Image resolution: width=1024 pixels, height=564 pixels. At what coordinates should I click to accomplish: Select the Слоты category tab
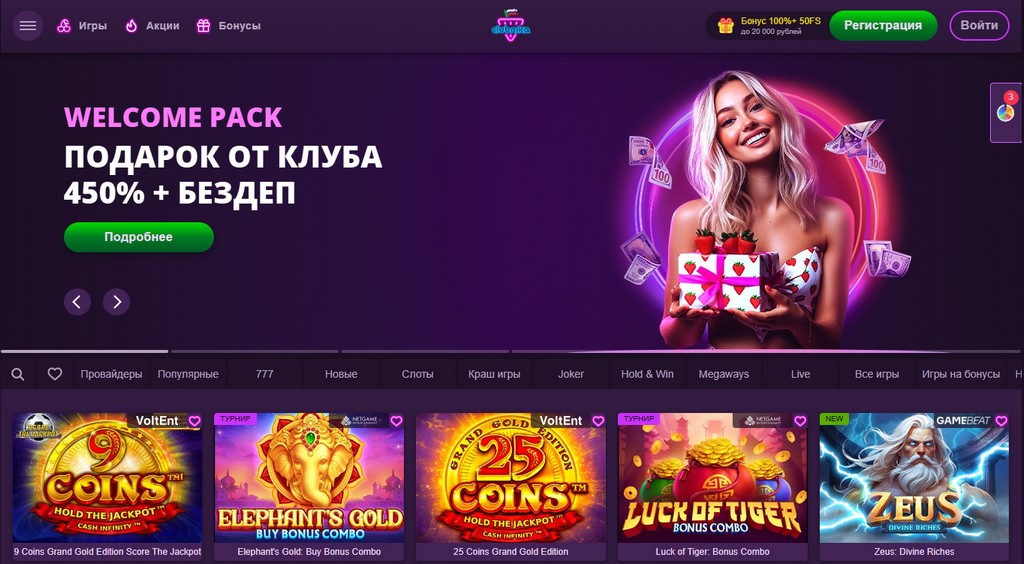(417, 374)
